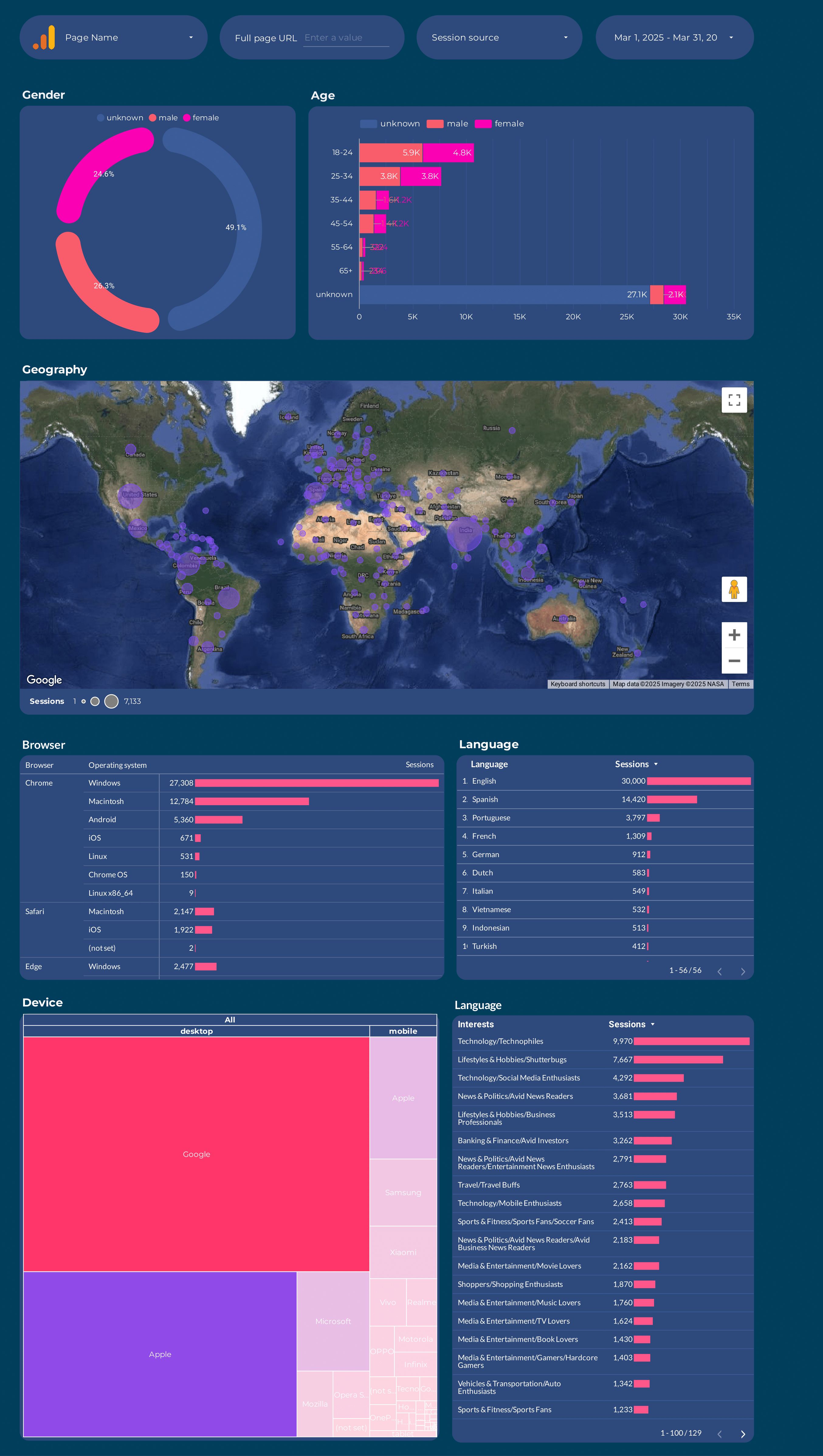Select the Travel/Travel Buffs interest row
This screenshot has height=1456, width=823.
tap(603, 1185)
